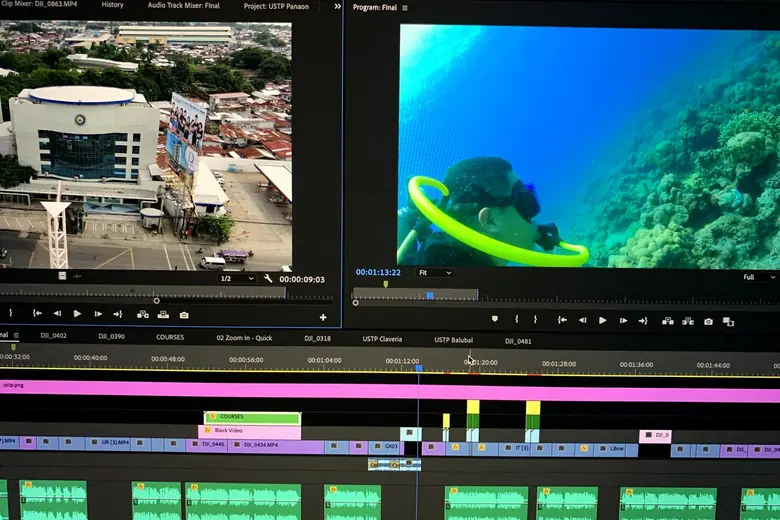
Task: Step forward one frame in Source monitor
Action: pyautogui.click(x=98, y=314)
